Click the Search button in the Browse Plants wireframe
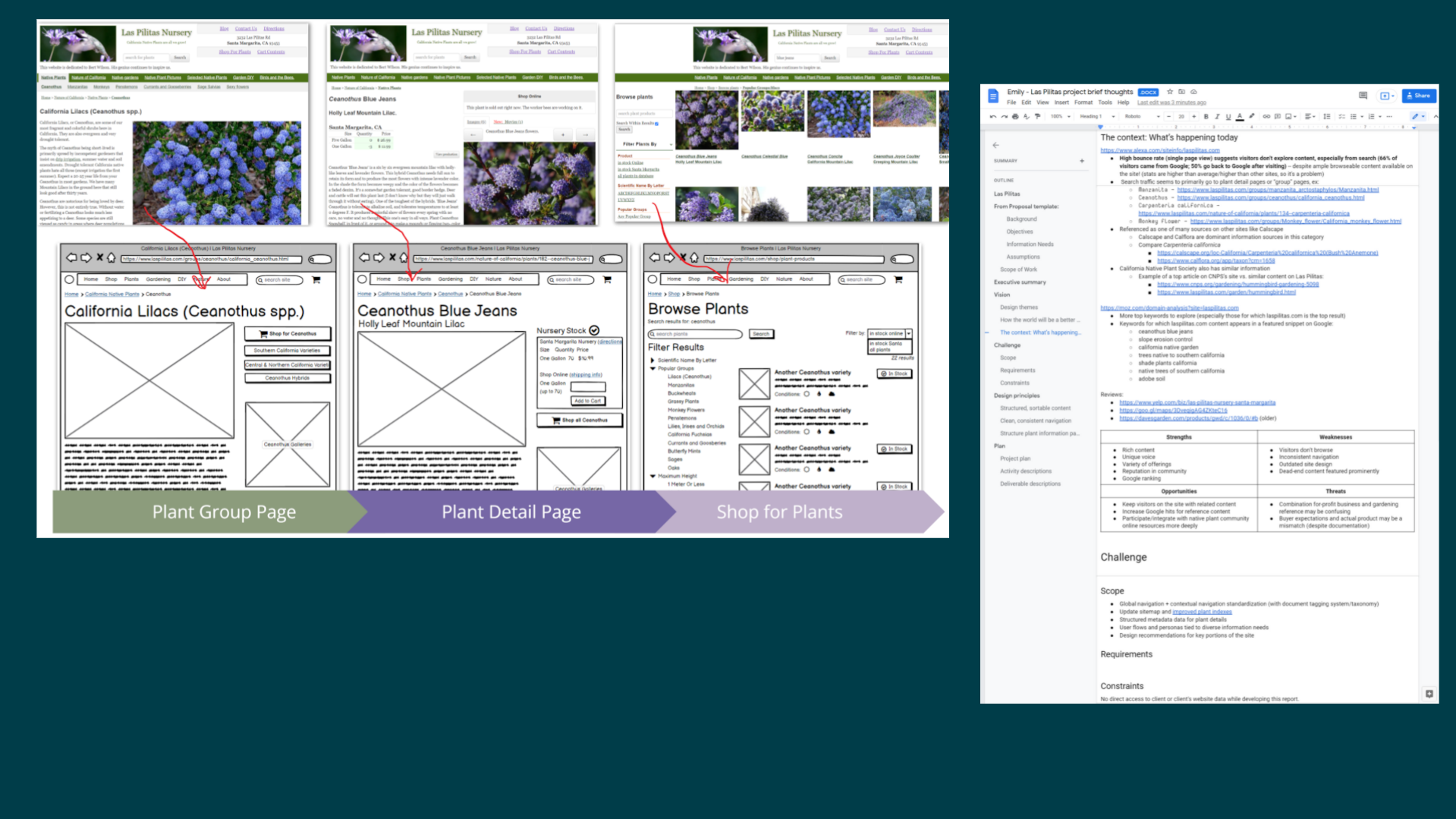This screenshot has height=819, width=1456. click(761, 334)
